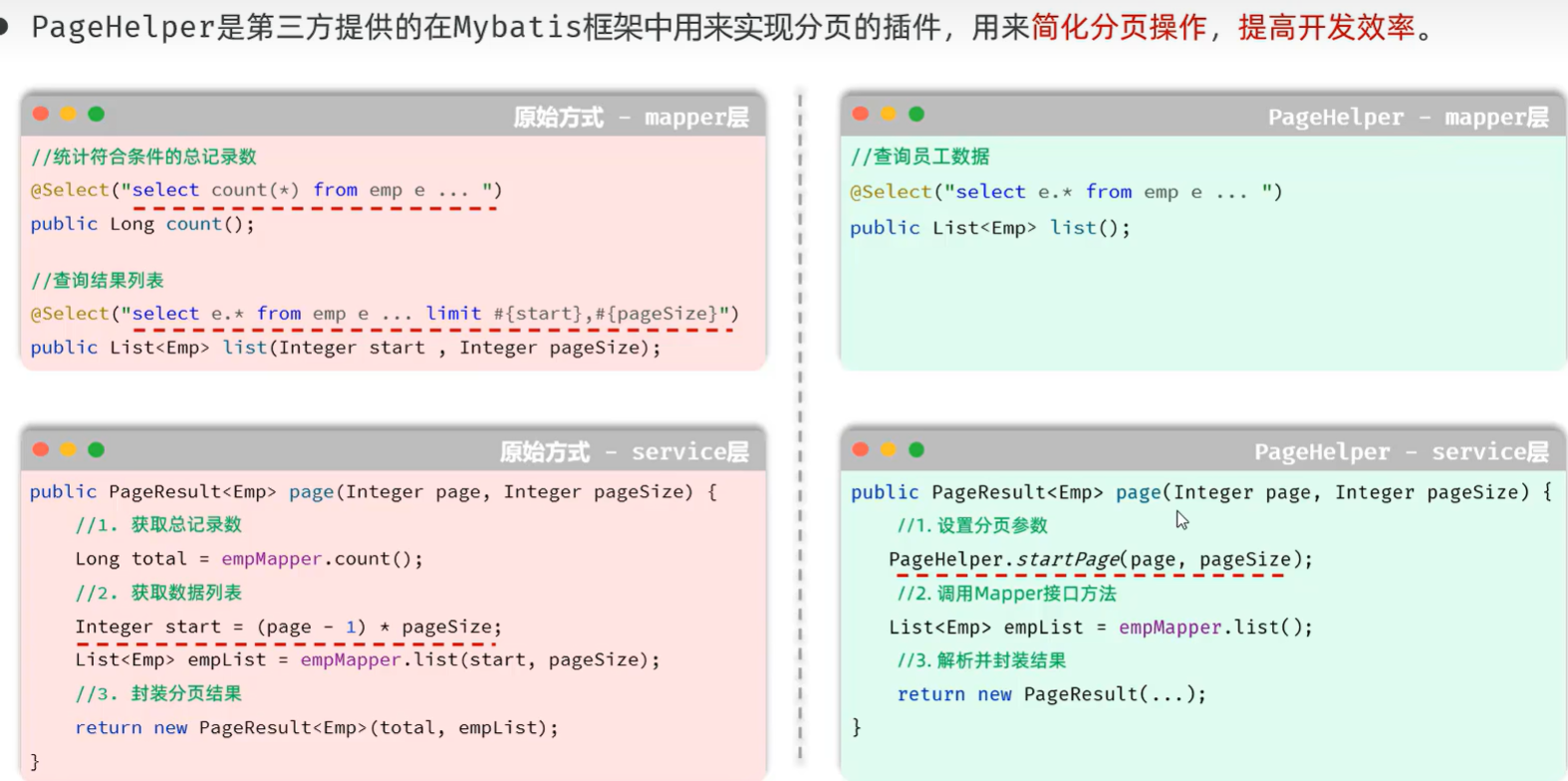Click red dot on 原始方式 mapper层 window

[x=41, y=114]
